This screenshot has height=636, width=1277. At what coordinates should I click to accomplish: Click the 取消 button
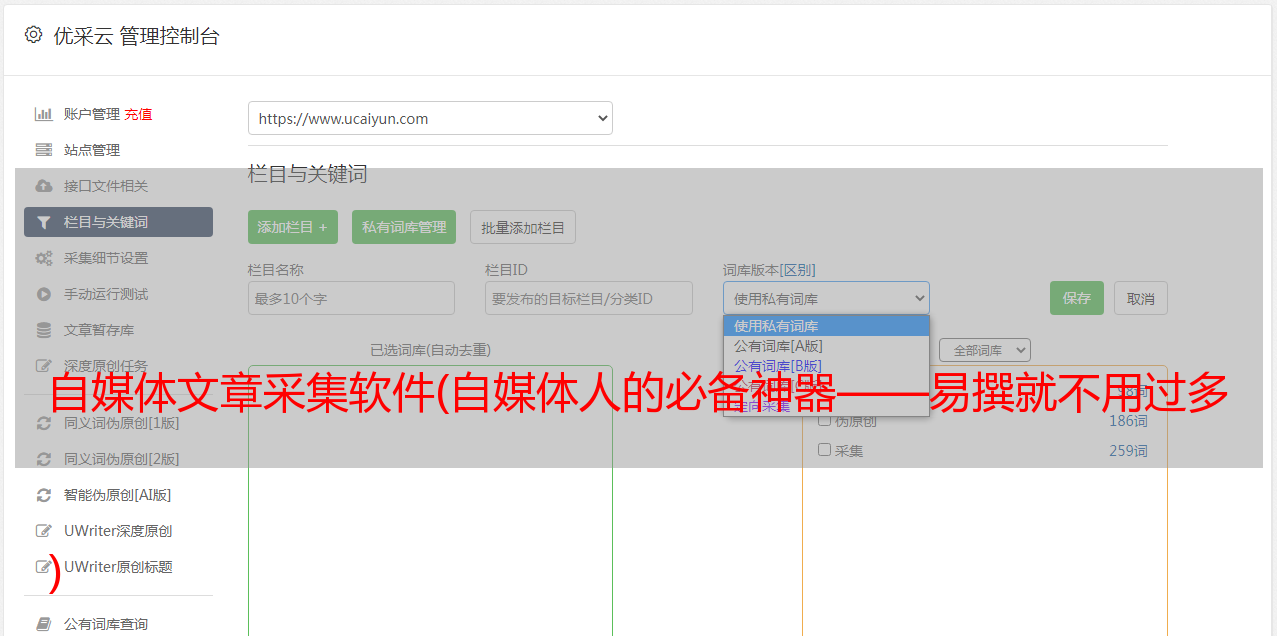point(1141,298)
